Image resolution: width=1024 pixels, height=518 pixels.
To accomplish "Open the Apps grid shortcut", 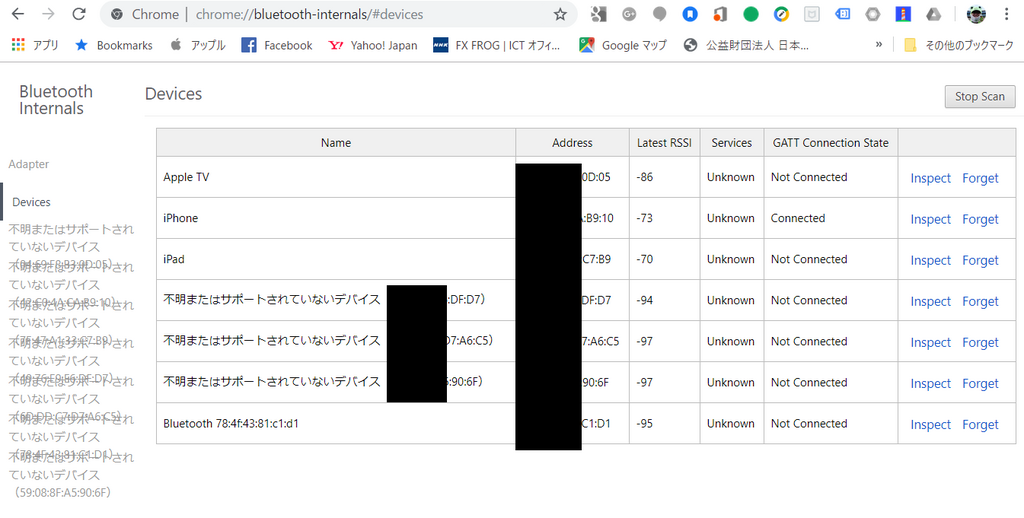I will click(x=35, y=45).
